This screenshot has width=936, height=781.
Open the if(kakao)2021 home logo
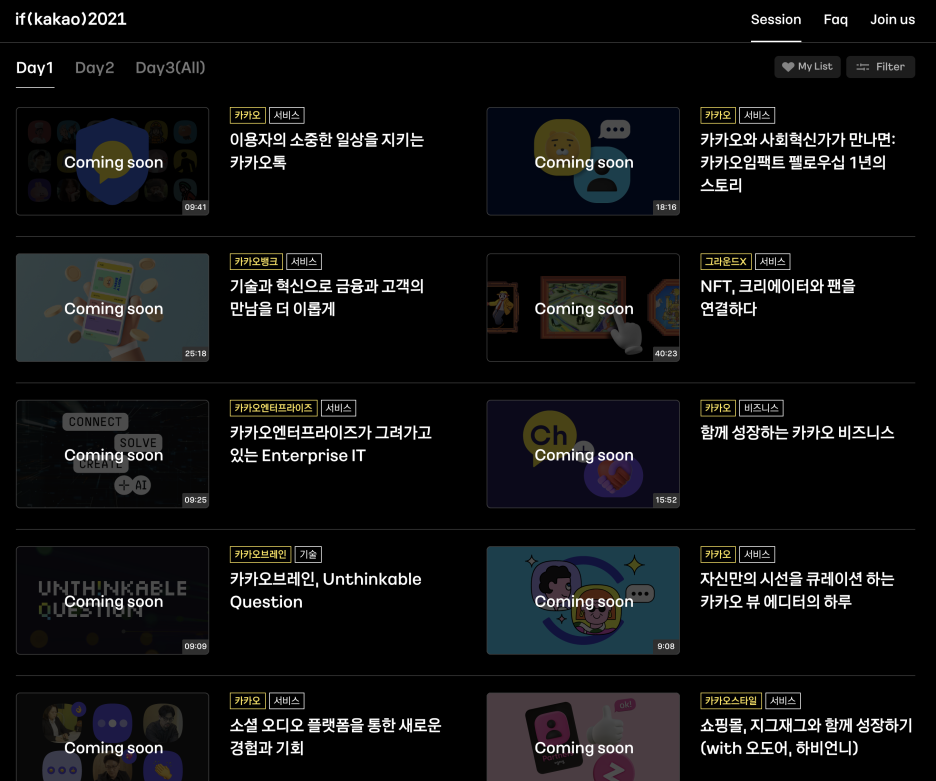pos(70,19)
